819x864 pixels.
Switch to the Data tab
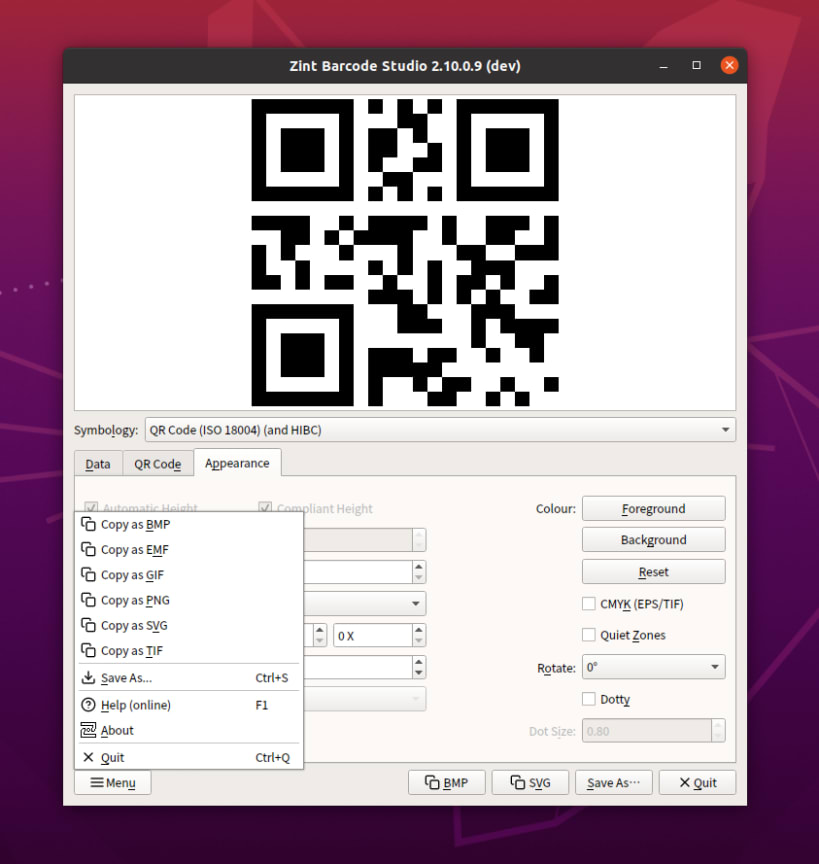(98, 464)
